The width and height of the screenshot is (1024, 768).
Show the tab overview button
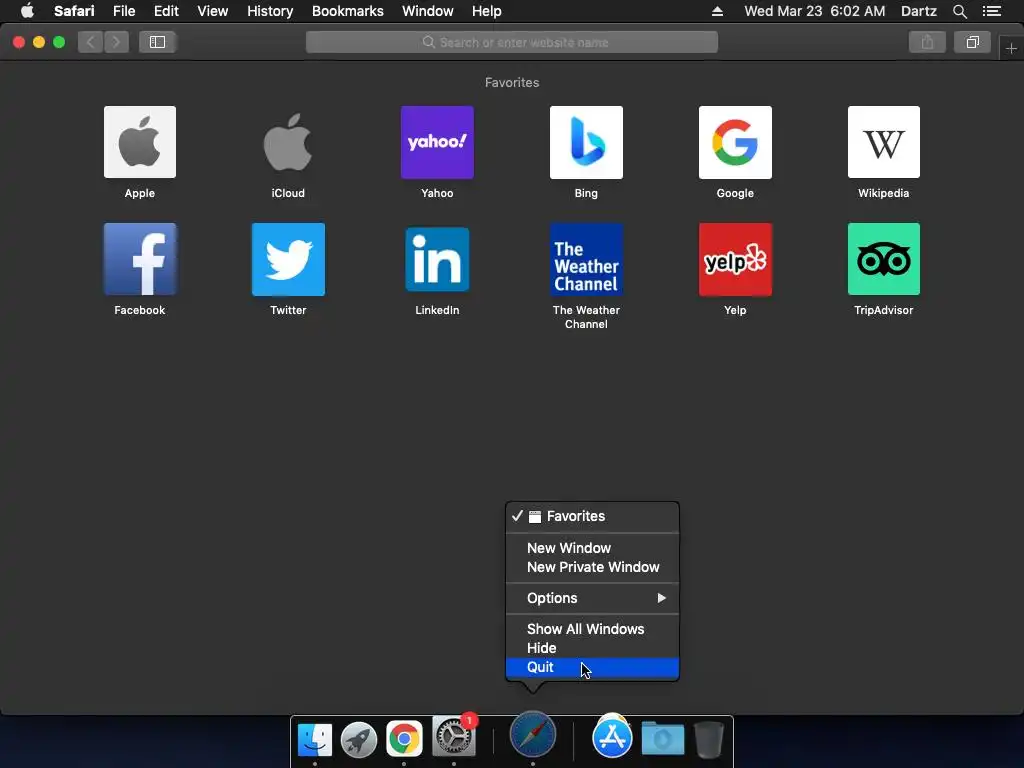coord(972,42)
